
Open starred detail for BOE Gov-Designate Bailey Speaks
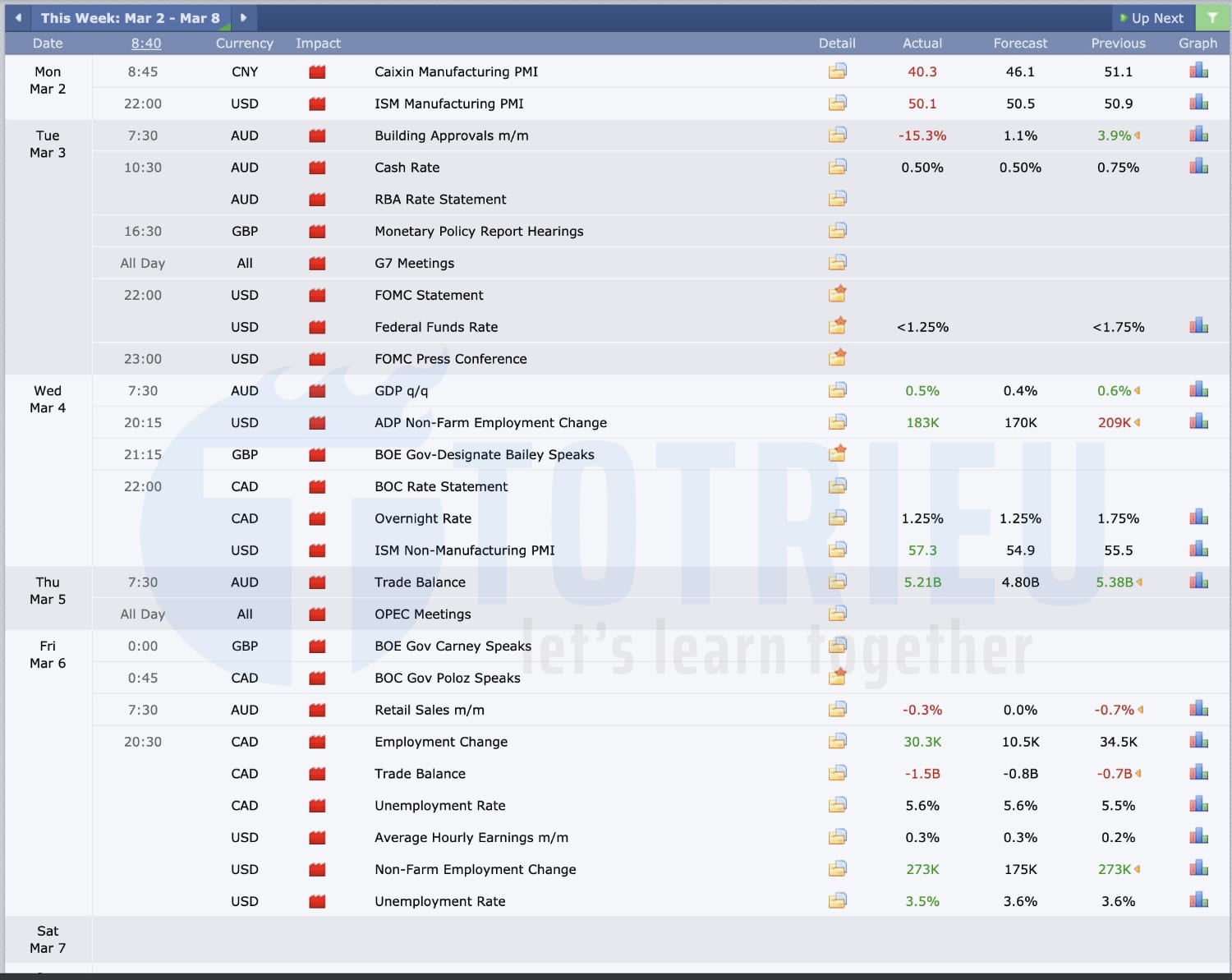(837, 453)
